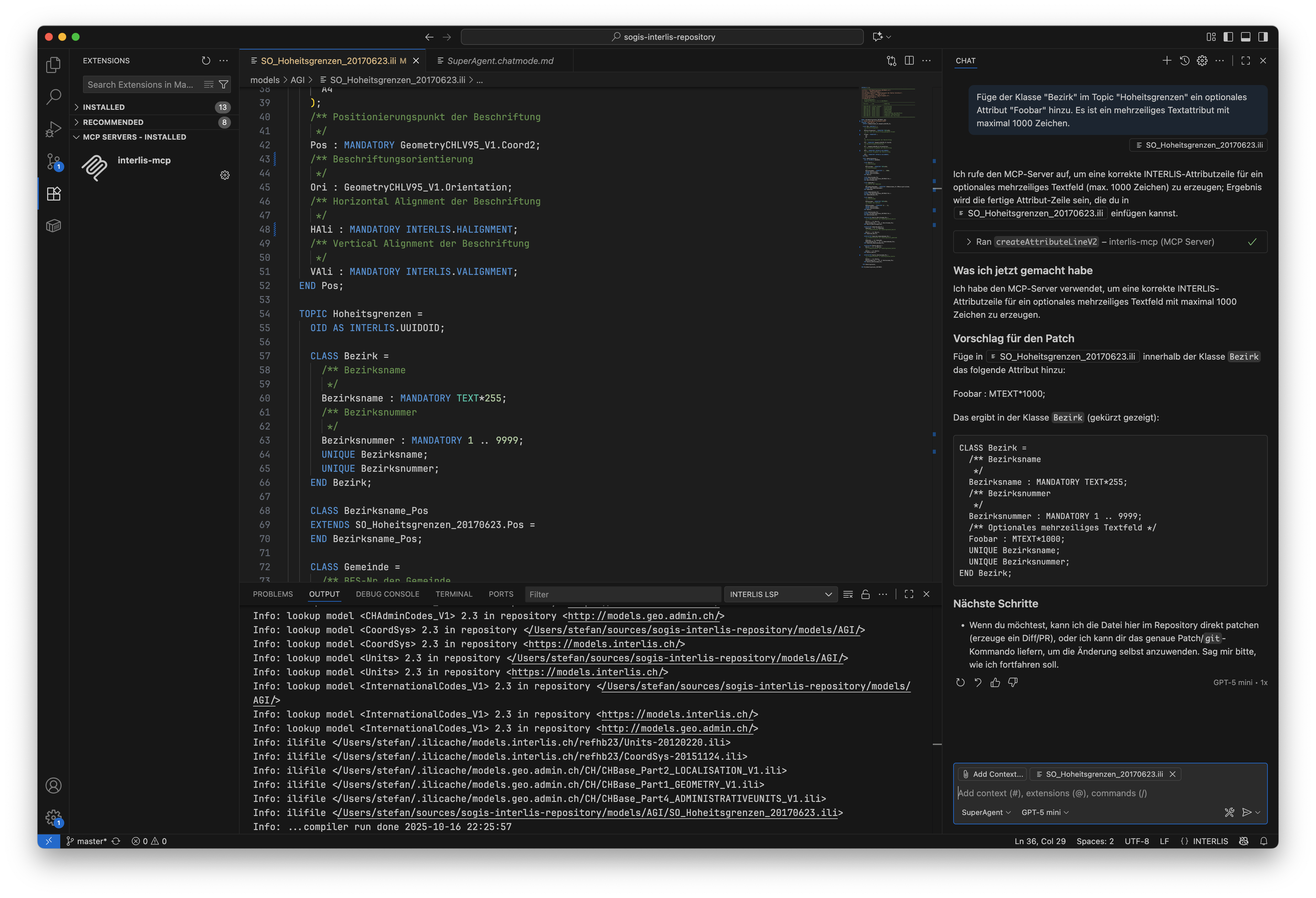
Task: Click the thumbs up feedback icon
Action: (995, 683)
